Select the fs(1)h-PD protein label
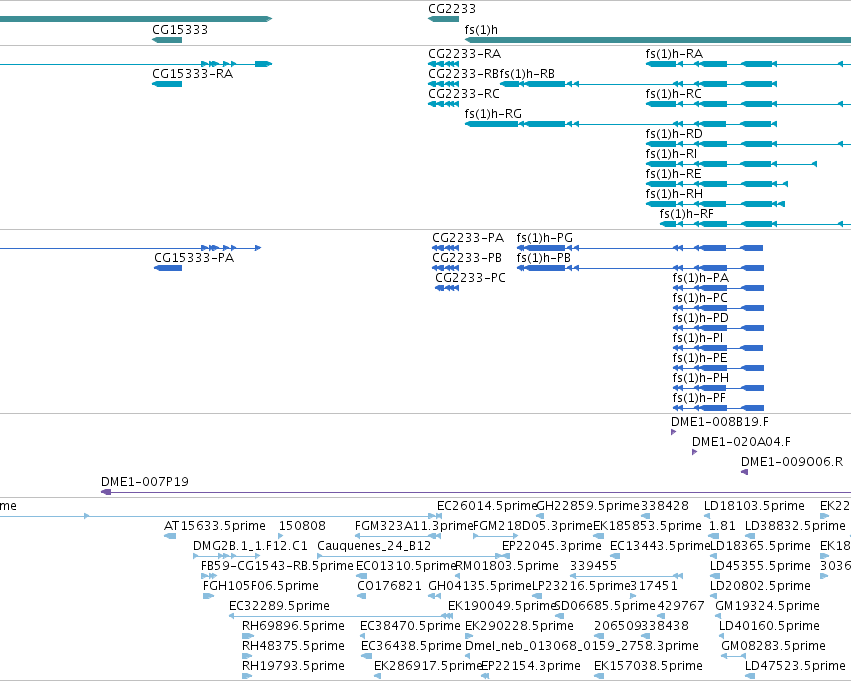Viewport: 851px width, 681px height. point(700,318)
